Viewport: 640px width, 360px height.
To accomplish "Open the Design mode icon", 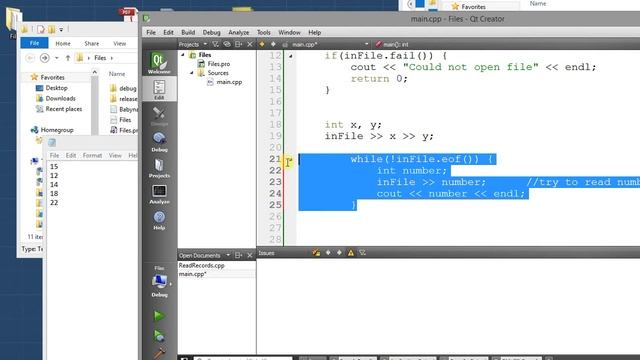I will pyautogui.click(x=159, y=116).
